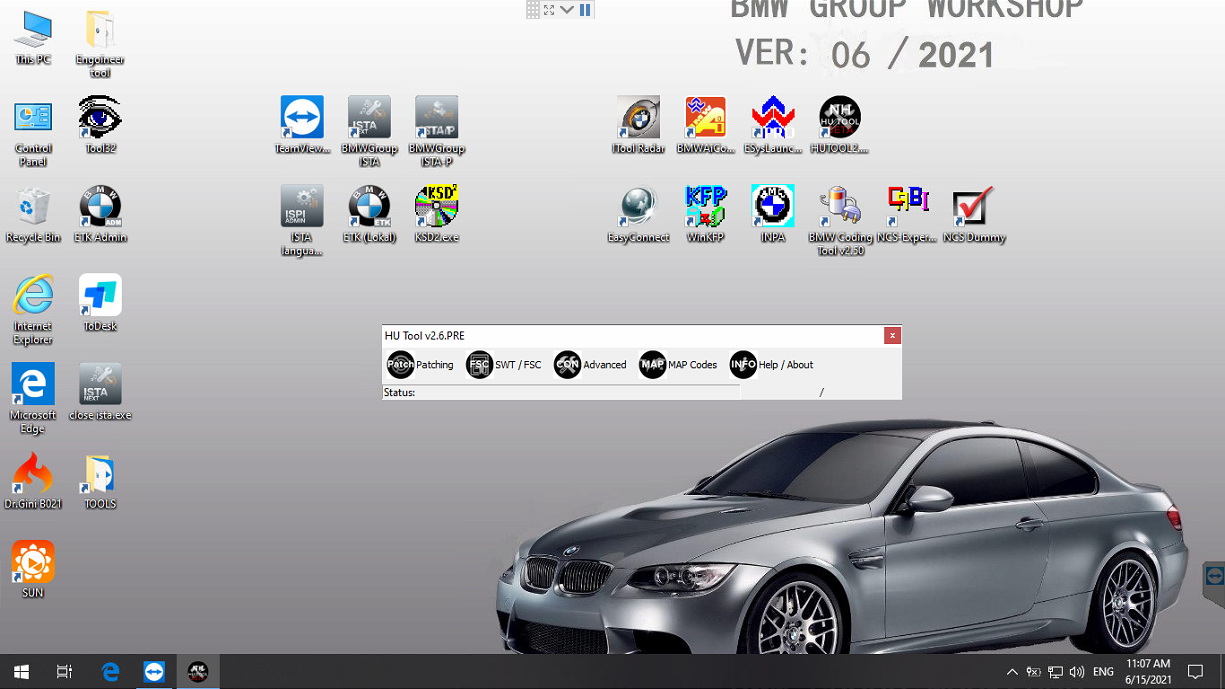This screenshot has height=689, width=1225.
Task: Open SWT / FSC in HU Tool
Action: point(504,365)
